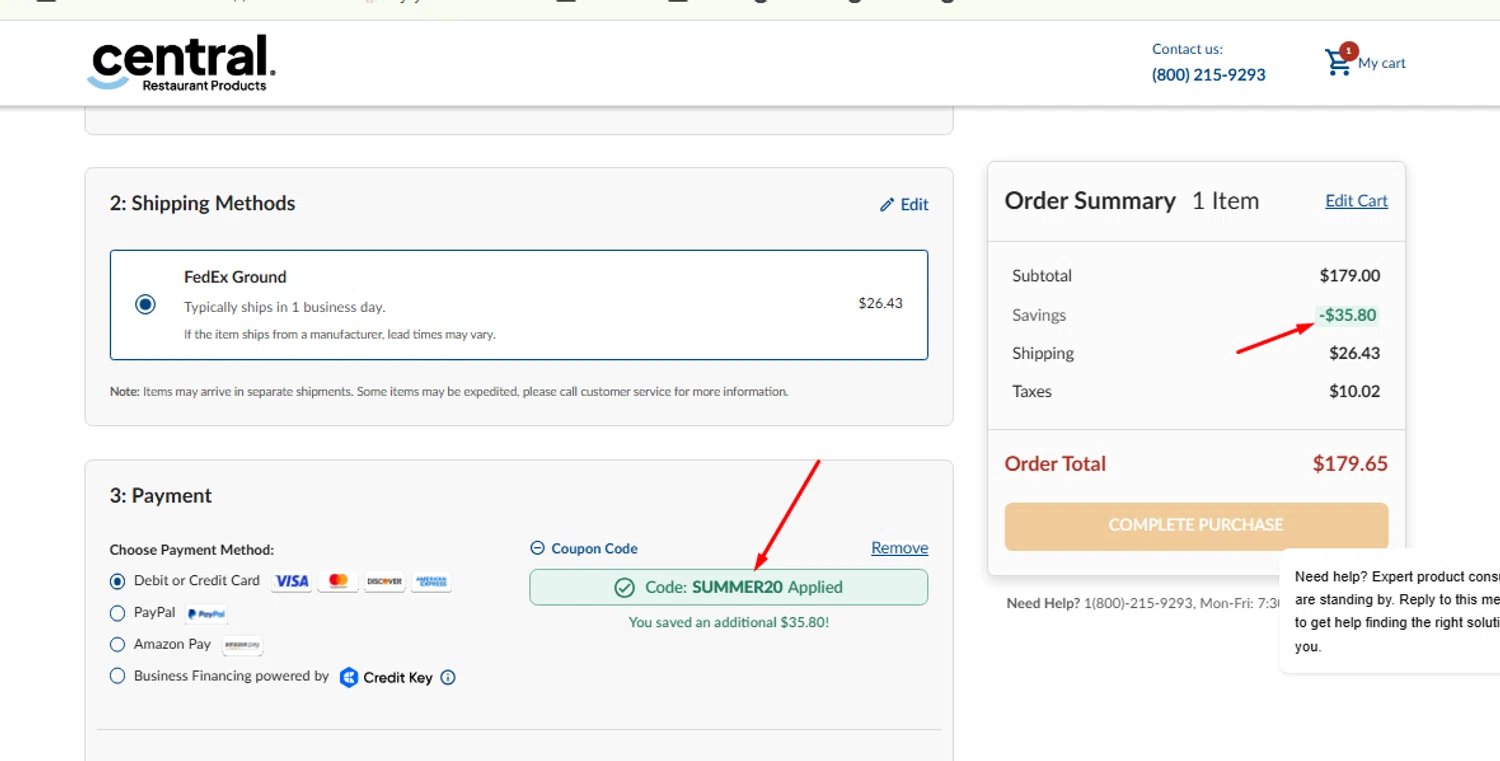This screenshot has height=761, width=1500.
Task: Click the Amazon Pay logo icon
Action: 242,645
